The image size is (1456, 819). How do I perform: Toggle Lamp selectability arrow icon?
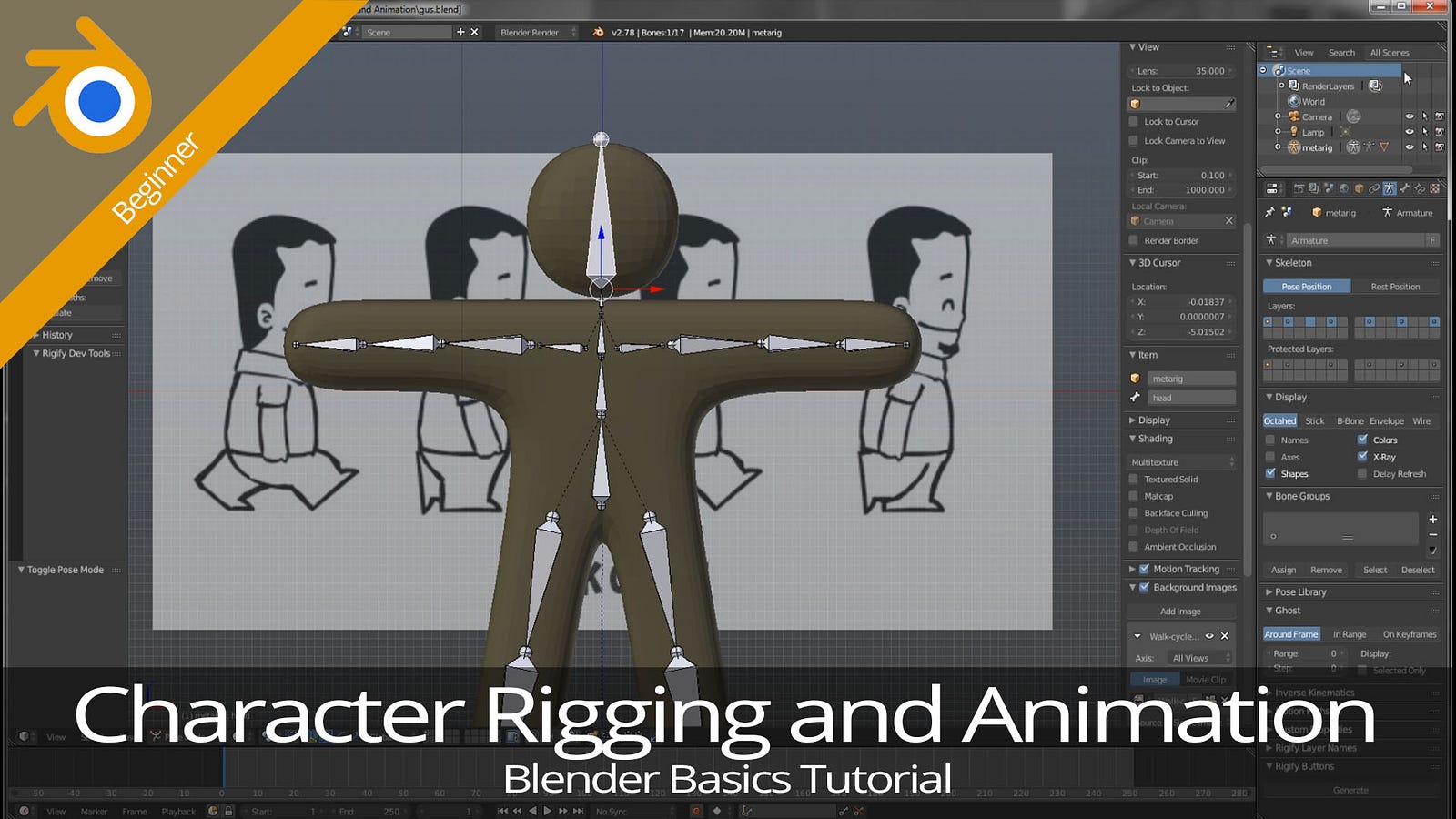click(1424, 132)
